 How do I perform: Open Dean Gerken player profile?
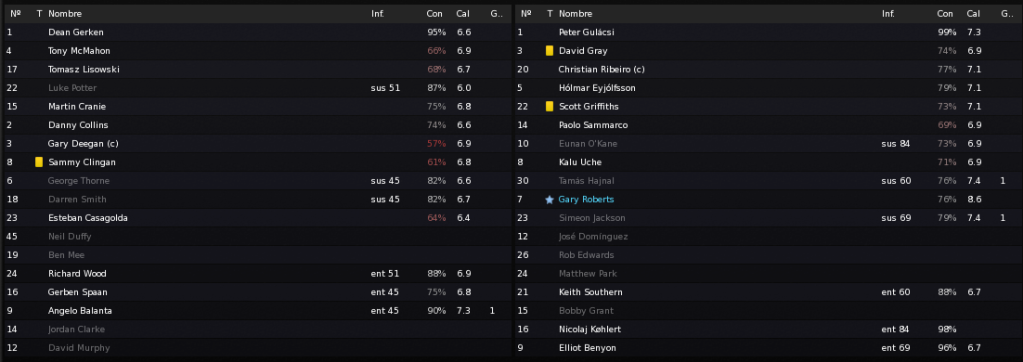coord(76,32)
